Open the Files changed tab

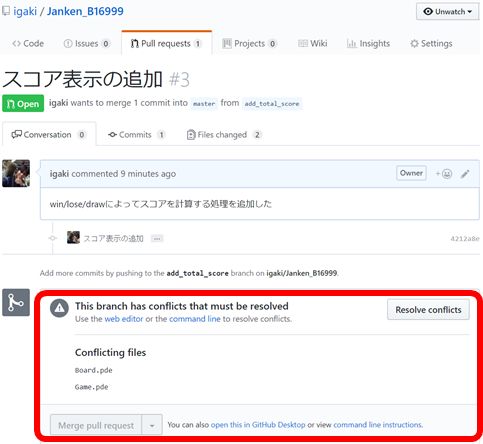pyautogui.click(x=224, y=135)
